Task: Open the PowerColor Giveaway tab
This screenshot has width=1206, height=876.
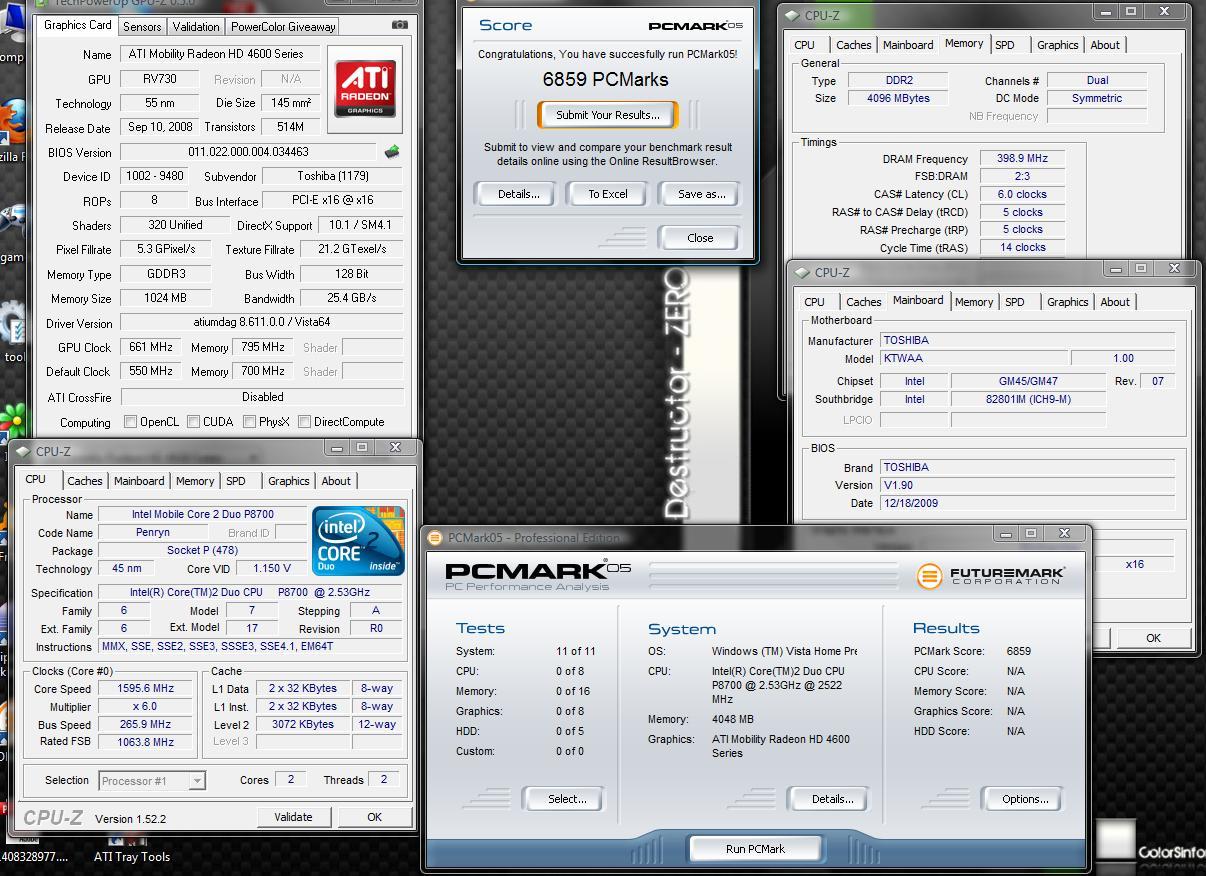Action: (x=283, y=27)
